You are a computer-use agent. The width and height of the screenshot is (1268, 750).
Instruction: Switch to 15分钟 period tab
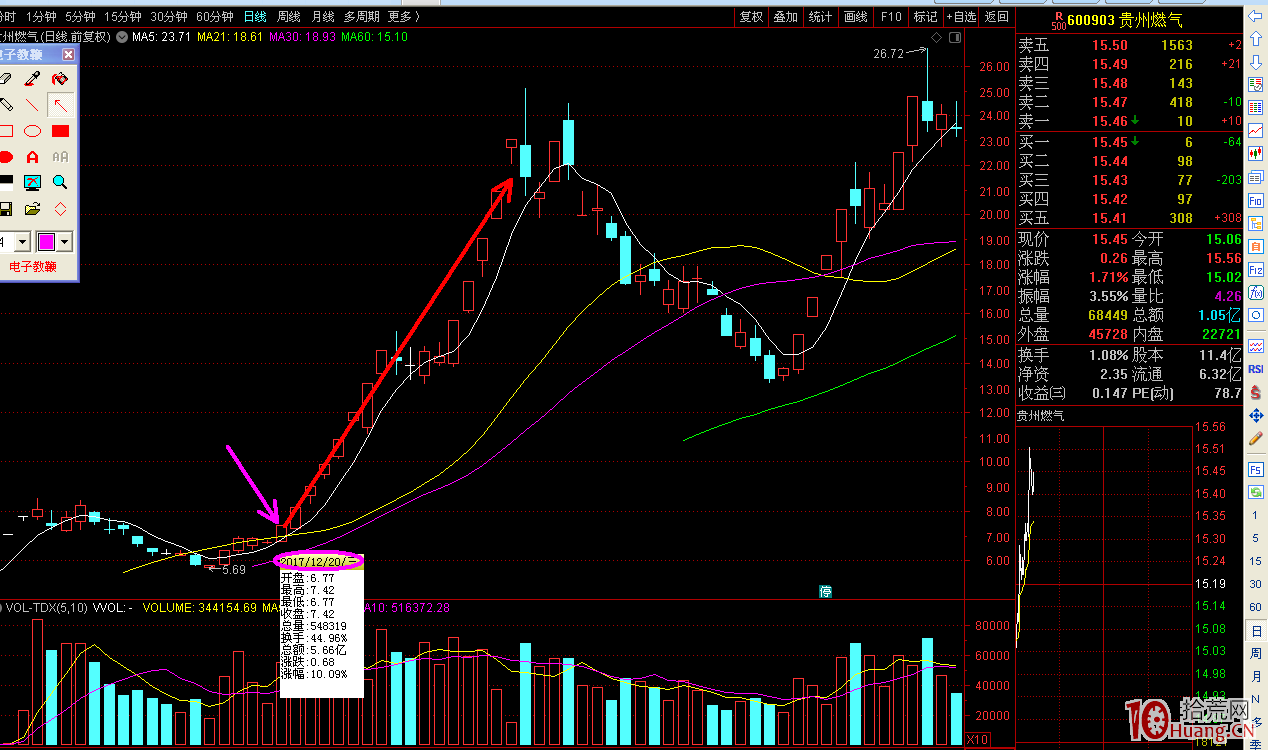click(123, 17)
